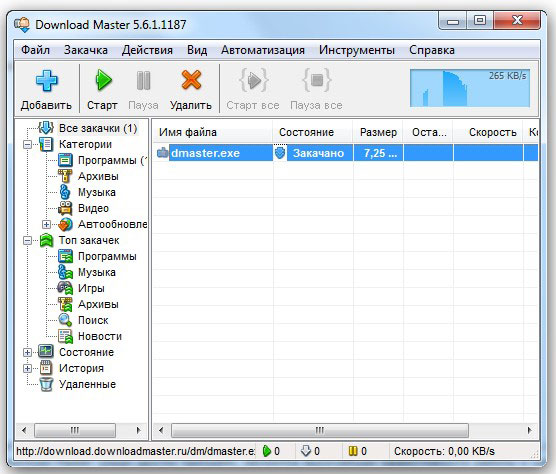Click the Старт все toolbar icon
This screenshot has width=556, height=474.
pyautogui.click(x=253, y=80)
